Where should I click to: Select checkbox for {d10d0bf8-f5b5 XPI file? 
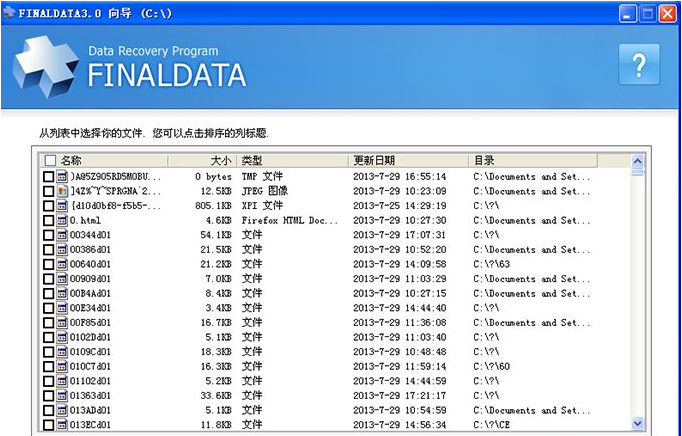pos(48,206)
